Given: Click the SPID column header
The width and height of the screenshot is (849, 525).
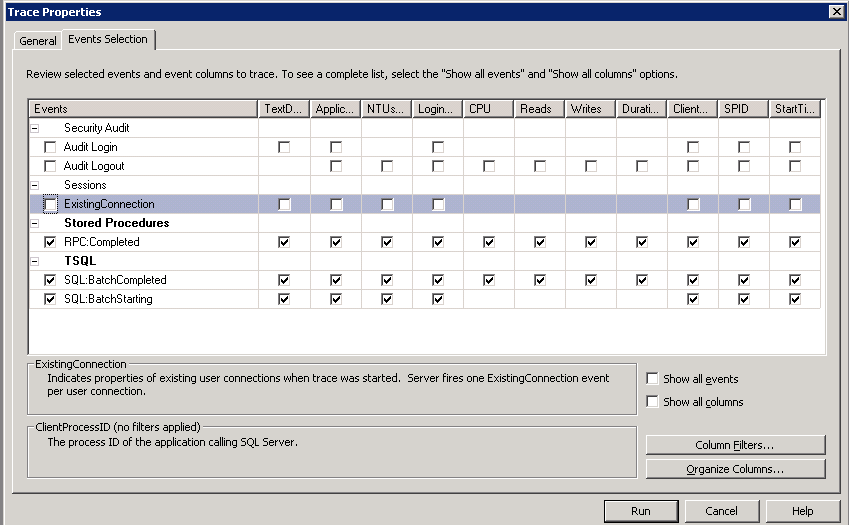Looking at the screenshot, I should tap(743, 109).
